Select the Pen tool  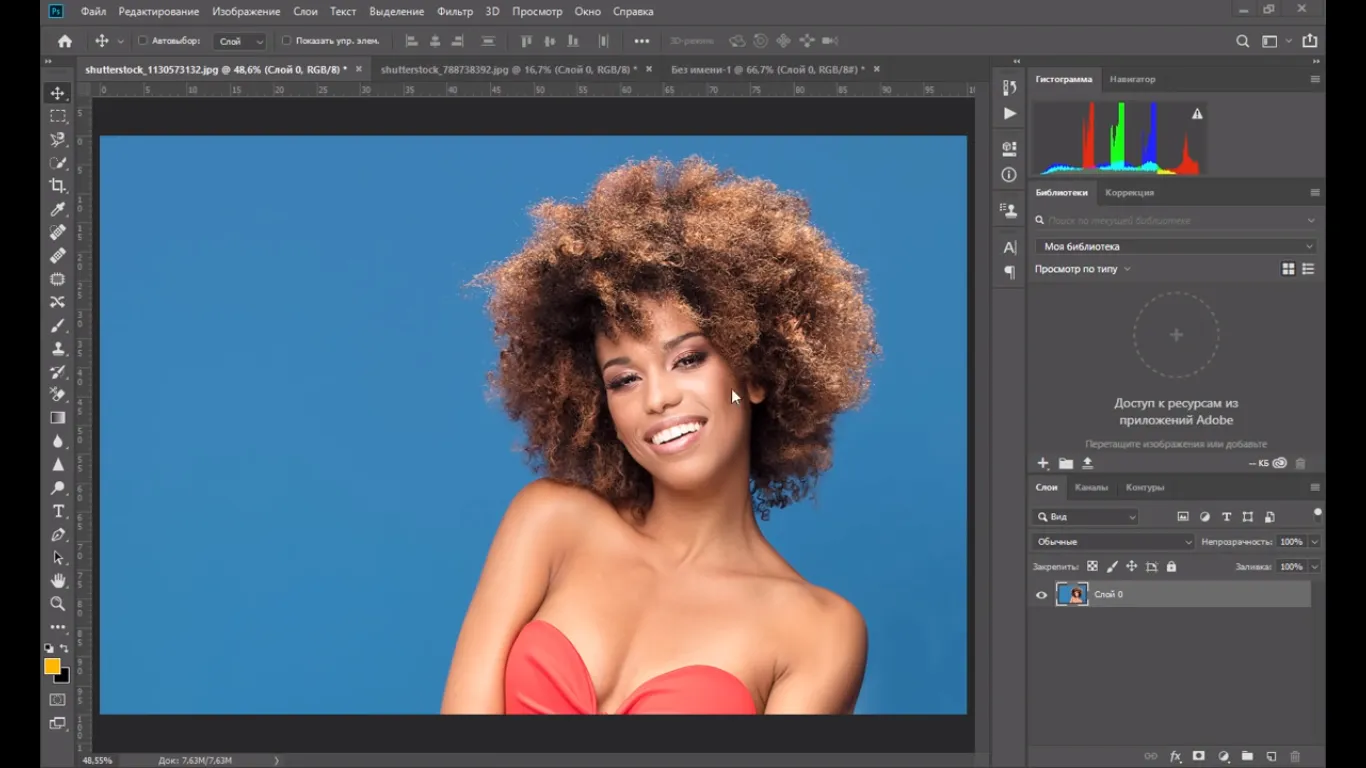pyautogui.click(x=58, y=534)
